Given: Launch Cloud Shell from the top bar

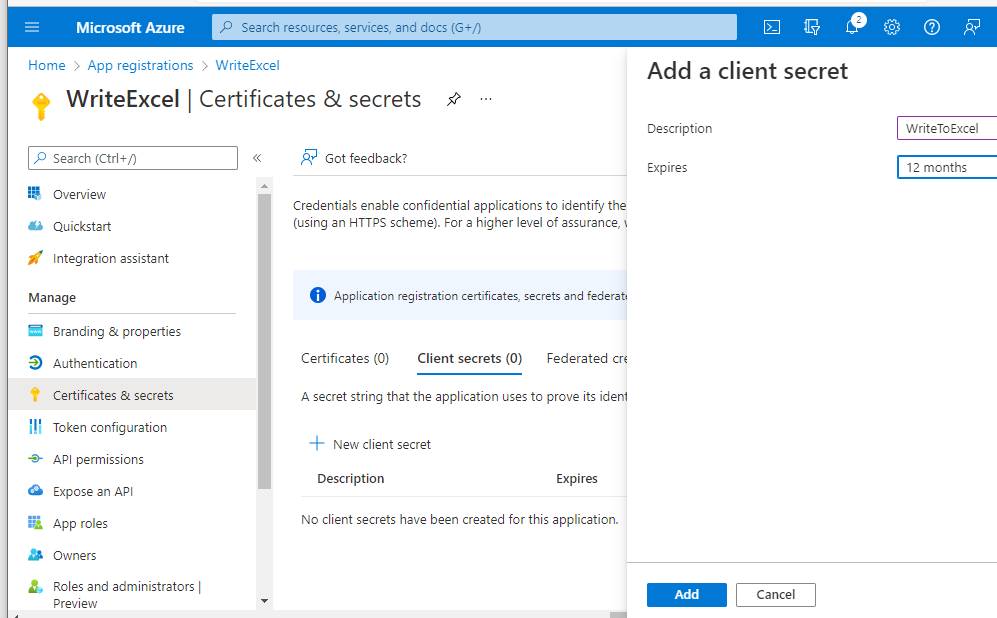Looking at the screenshot, I should [772, 27].
